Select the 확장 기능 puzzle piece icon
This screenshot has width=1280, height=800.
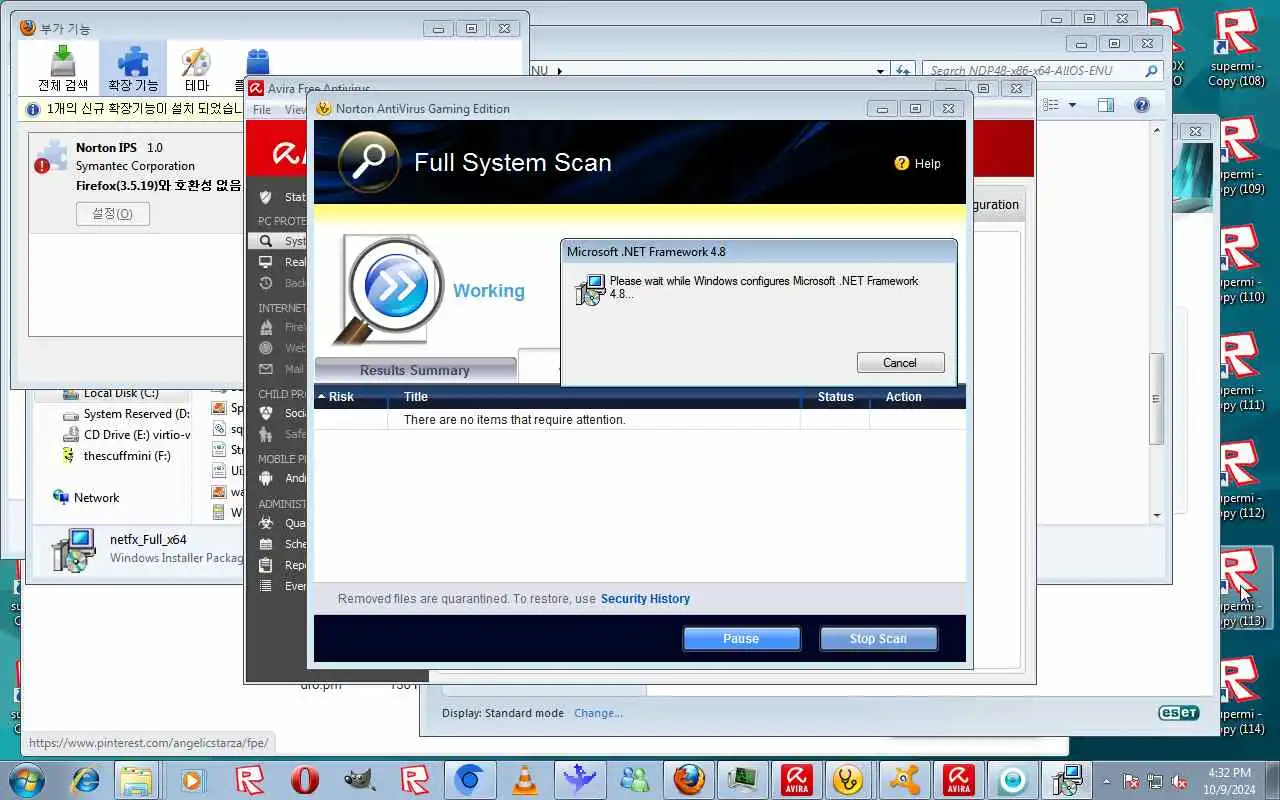[133, 68]
